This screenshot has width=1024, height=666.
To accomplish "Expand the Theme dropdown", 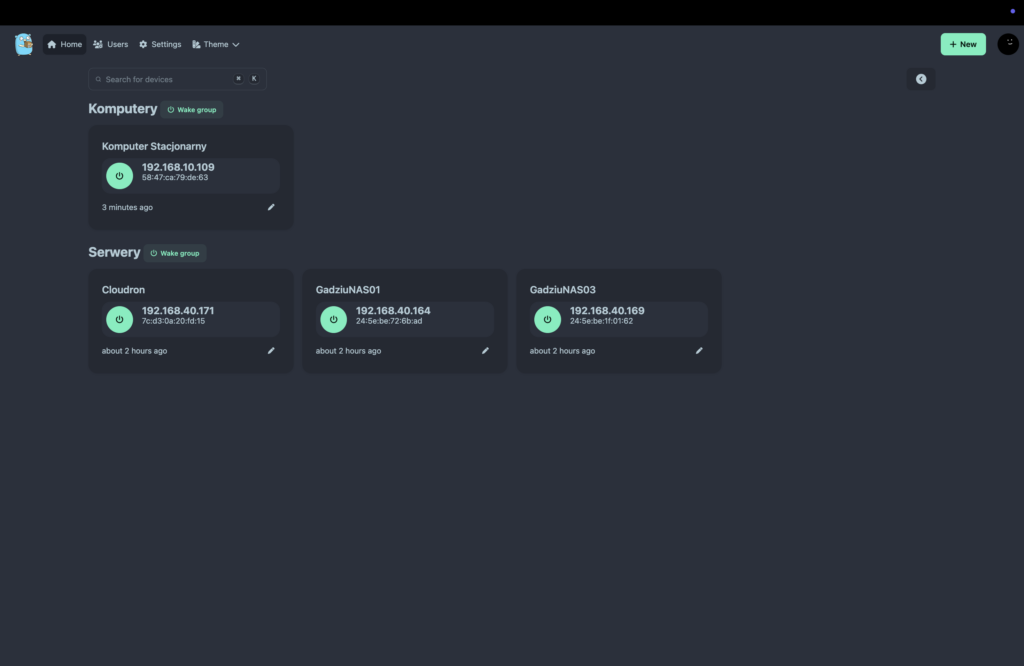I will coord(216,44).
